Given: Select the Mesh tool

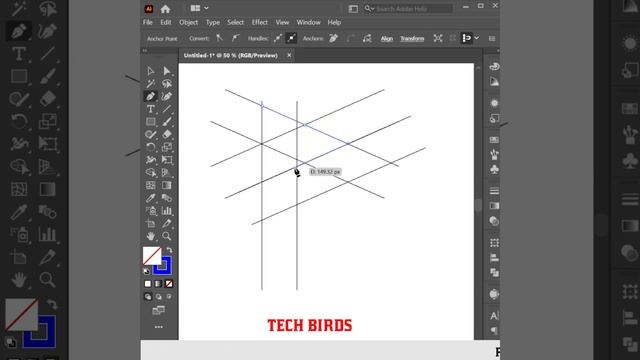Looking at the screenshot, I should 151,185.
